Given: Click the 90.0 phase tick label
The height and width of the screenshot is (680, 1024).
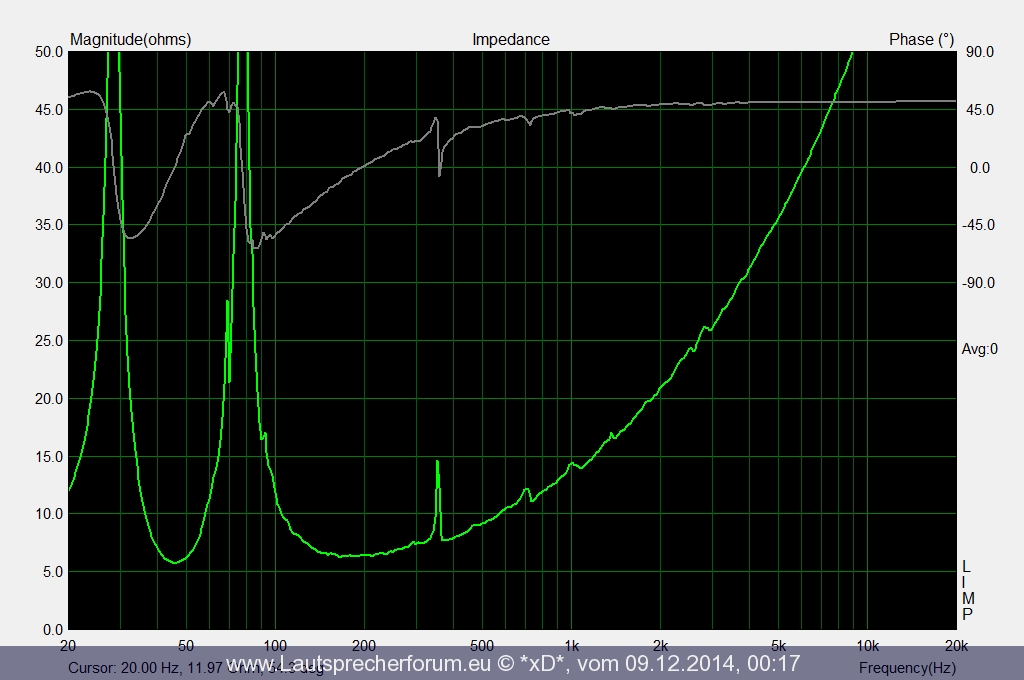Looking at the screenshot, I should [981, 52].
